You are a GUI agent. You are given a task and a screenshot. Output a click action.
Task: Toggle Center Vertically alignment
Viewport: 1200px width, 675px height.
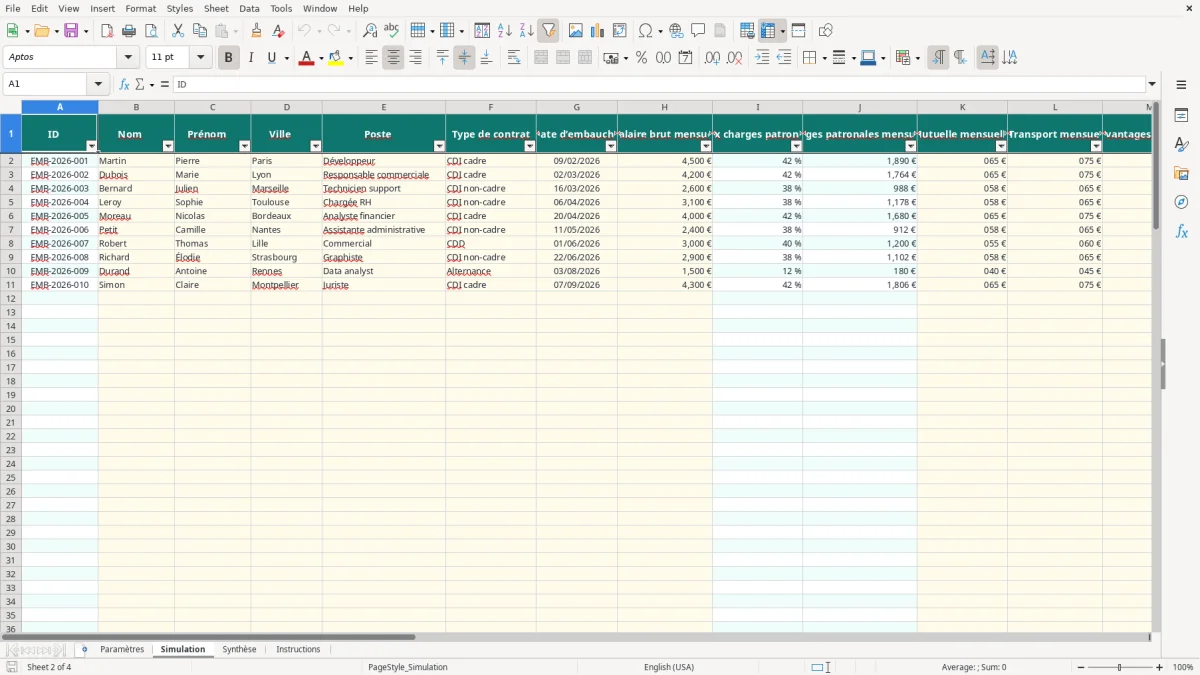(x=464, y=58)
